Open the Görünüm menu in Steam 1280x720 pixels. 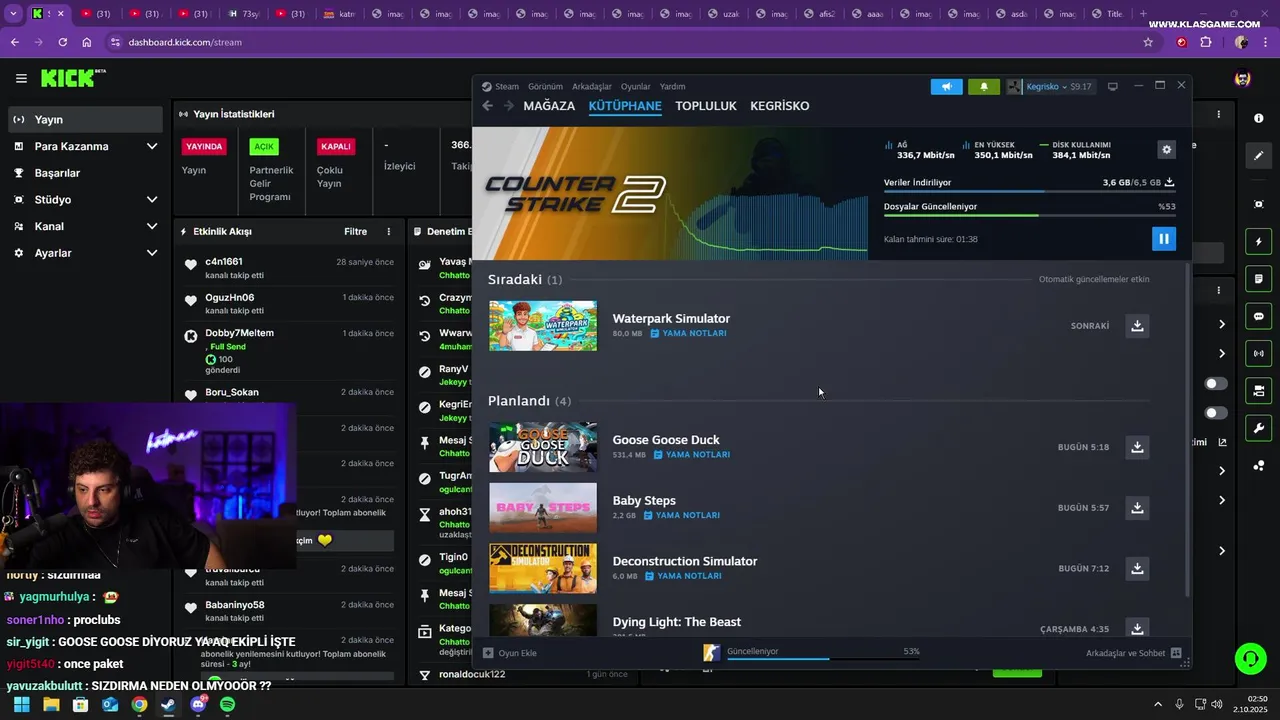[545, 87]
